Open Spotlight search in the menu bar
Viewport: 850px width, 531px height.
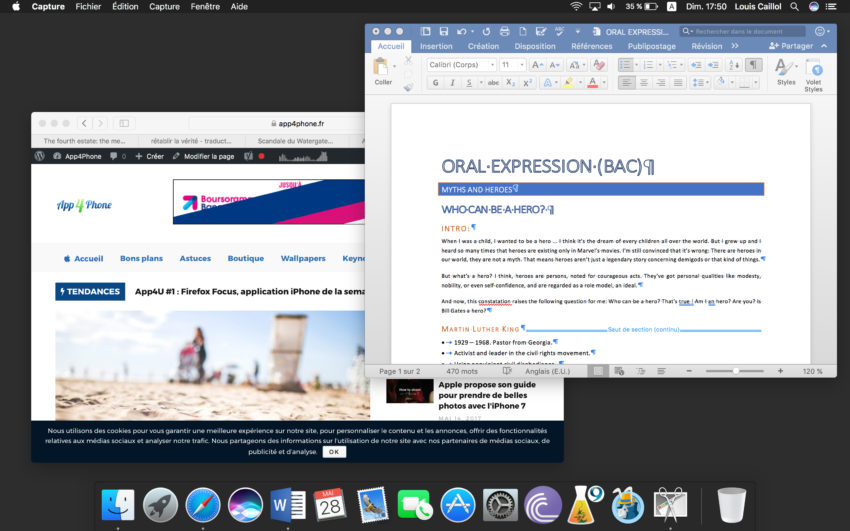pyautogui.click(x=794, y=7)
